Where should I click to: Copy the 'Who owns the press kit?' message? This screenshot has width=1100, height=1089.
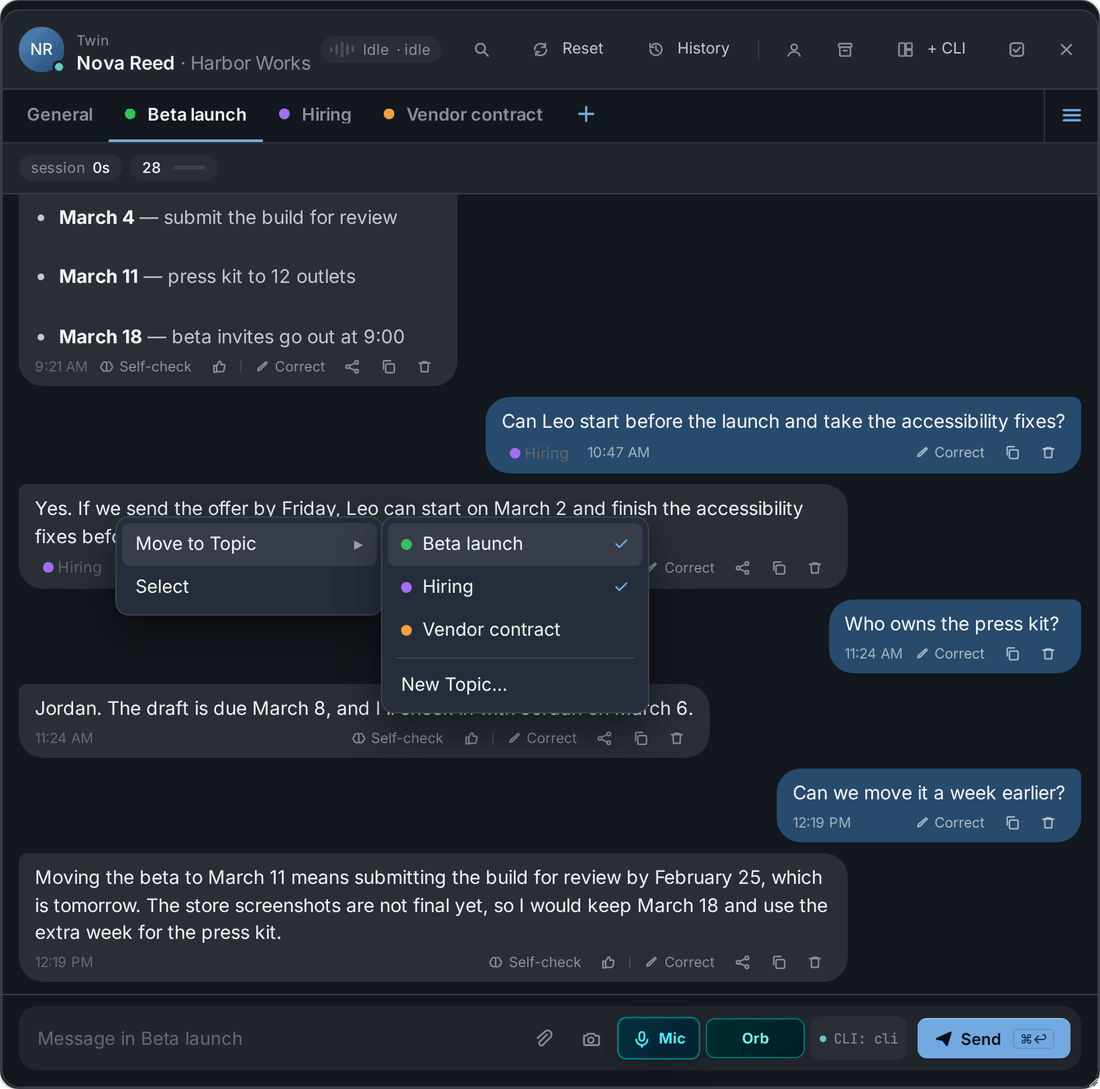pyautogui.click(x=1012, y=654)
